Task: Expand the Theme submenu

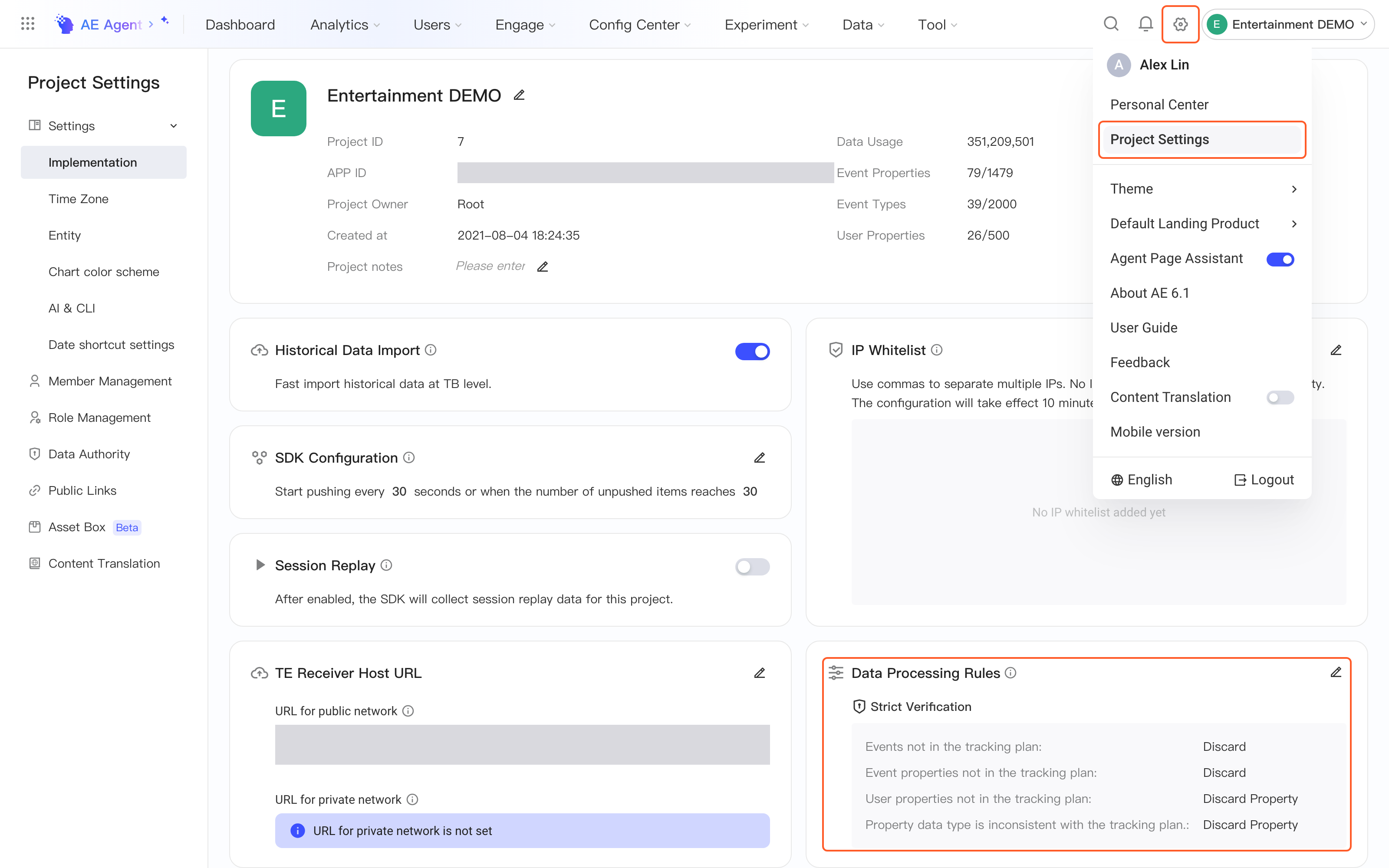Action: pos(1202,189)
